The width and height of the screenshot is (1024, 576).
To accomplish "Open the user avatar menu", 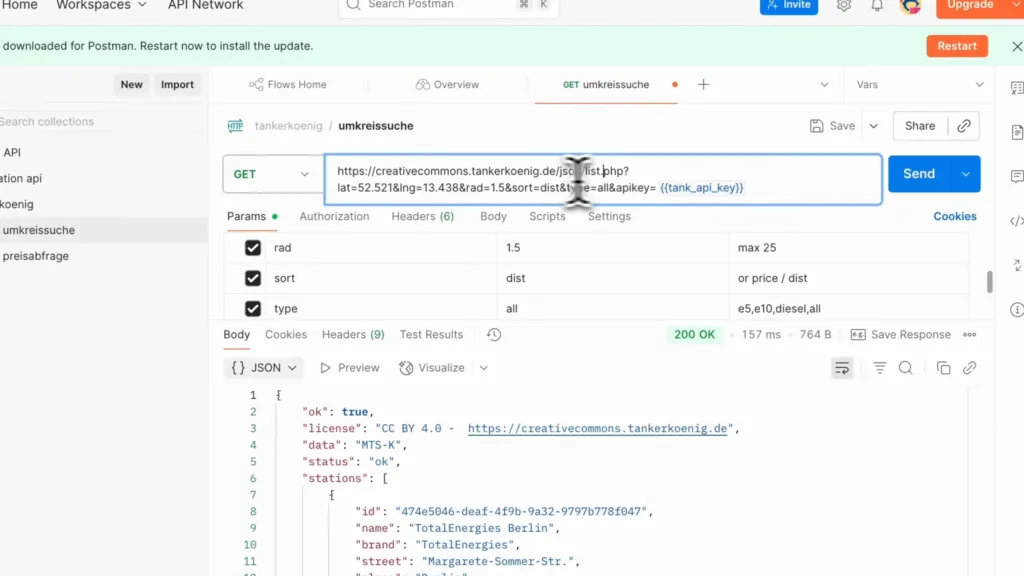I will coord(910,6).
